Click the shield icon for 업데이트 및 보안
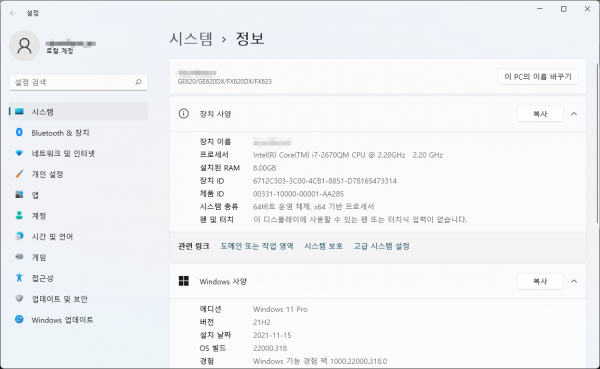 coord(19,299)
